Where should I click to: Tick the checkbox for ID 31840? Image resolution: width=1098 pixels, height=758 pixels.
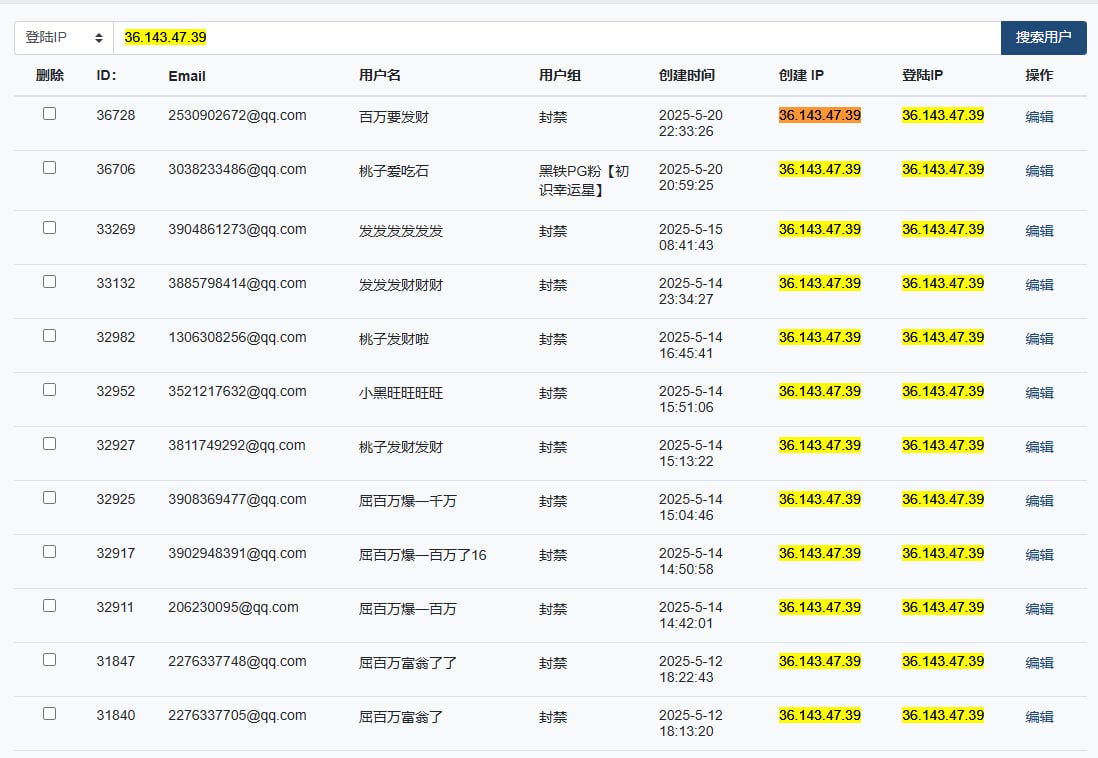pyautogui.click(x=49, y=714)
